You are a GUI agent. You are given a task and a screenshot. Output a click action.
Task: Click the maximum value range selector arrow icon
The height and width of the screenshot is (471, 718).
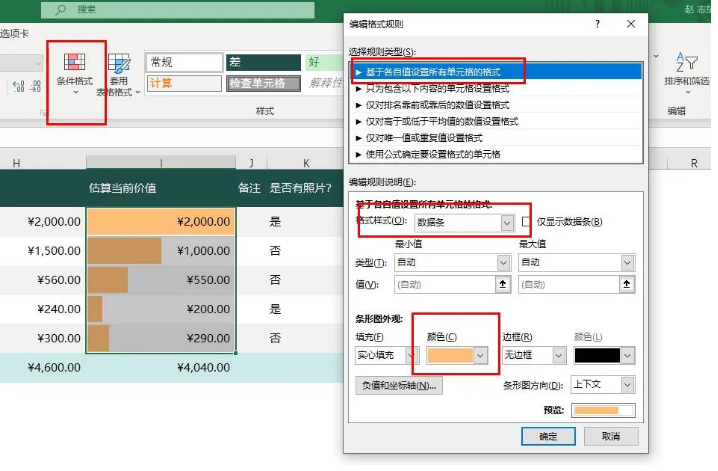tap(627, 285)
